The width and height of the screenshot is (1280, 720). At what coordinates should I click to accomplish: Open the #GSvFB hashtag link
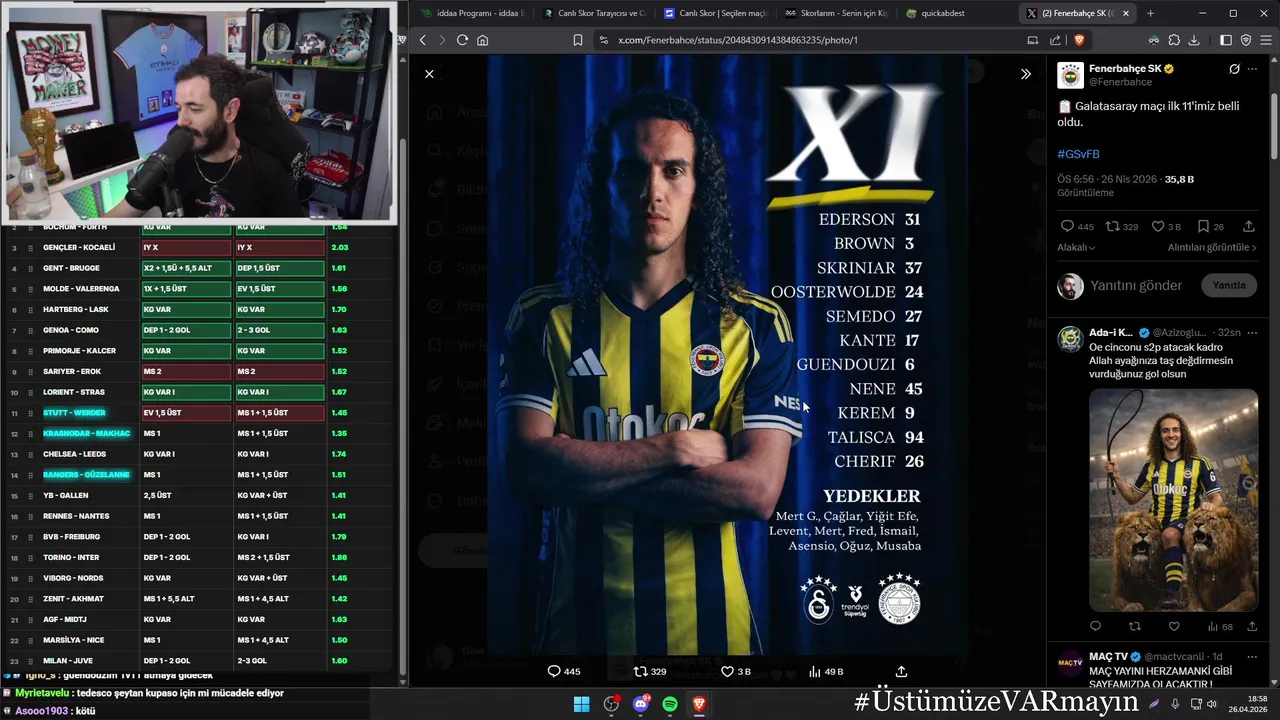[x=1078, y=154]
